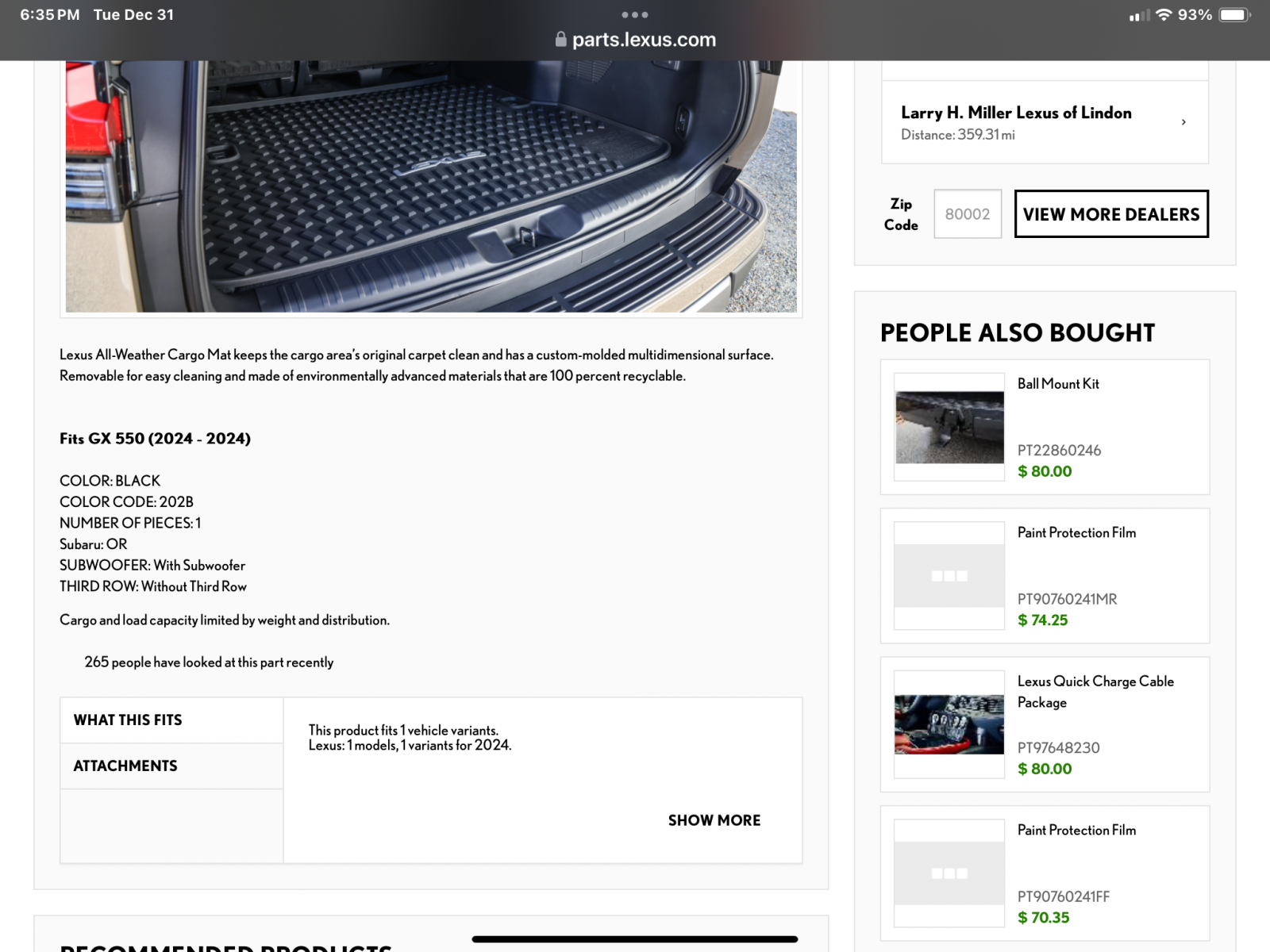Expand Larry H. Miller Lexus dealer chevron
This screenshot has height=952, width=1270.
click(x=1183, y=122)
